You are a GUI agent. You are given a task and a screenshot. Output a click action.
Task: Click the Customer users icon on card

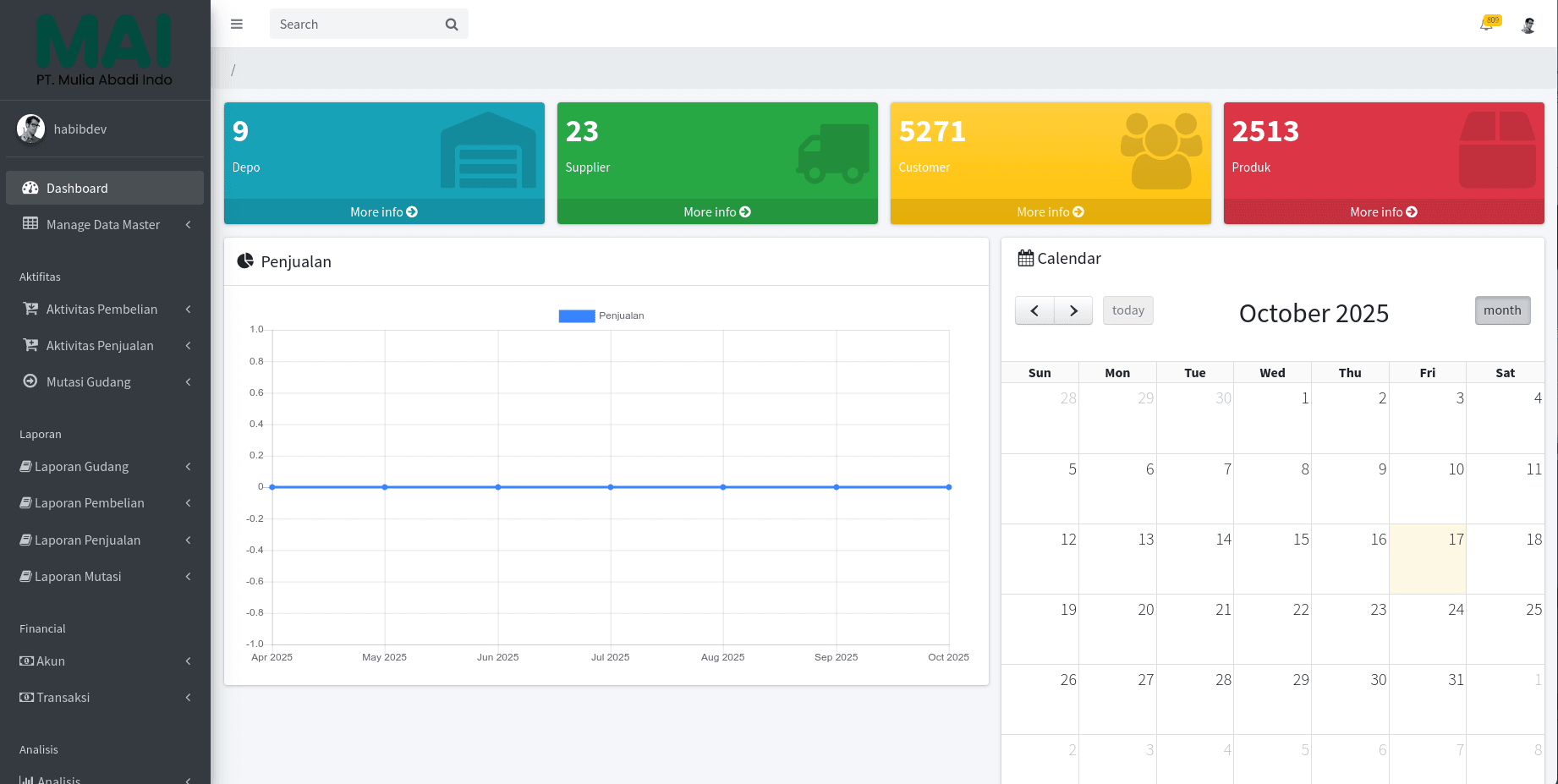pyautogui.click(x=1161, y=151)
